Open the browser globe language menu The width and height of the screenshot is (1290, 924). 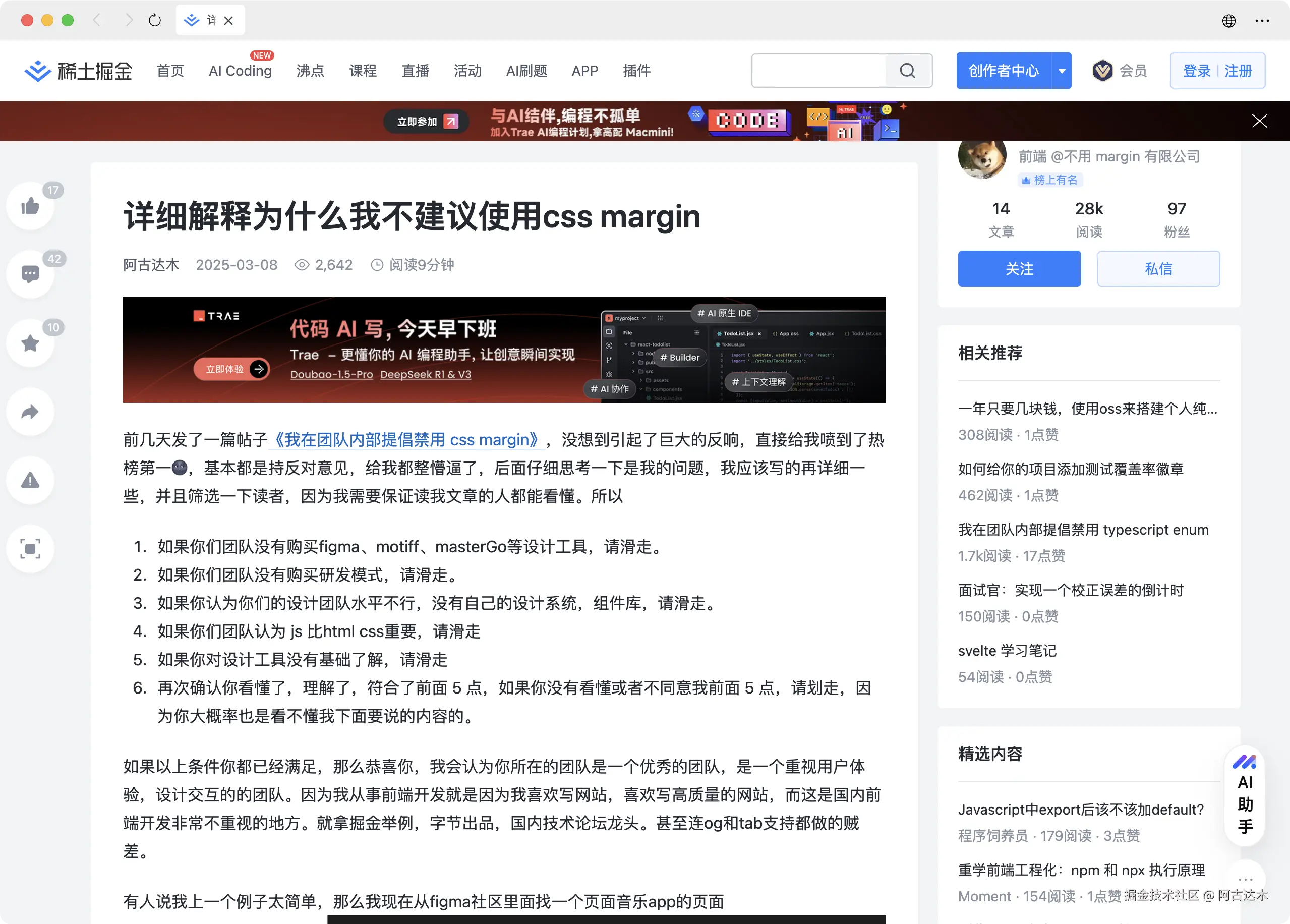click(x=1228, y=21)
